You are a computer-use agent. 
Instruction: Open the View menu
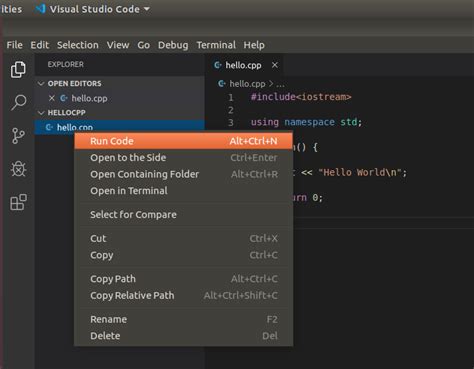(x=118, y=45)
